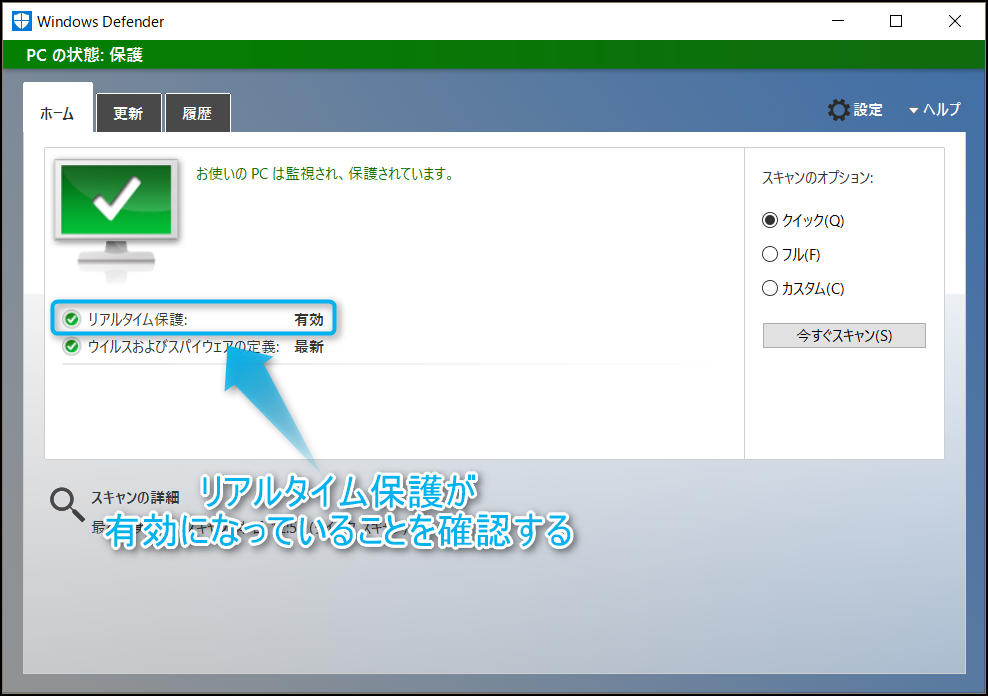Select the クイック(Q) scan option

coord(770,221)
